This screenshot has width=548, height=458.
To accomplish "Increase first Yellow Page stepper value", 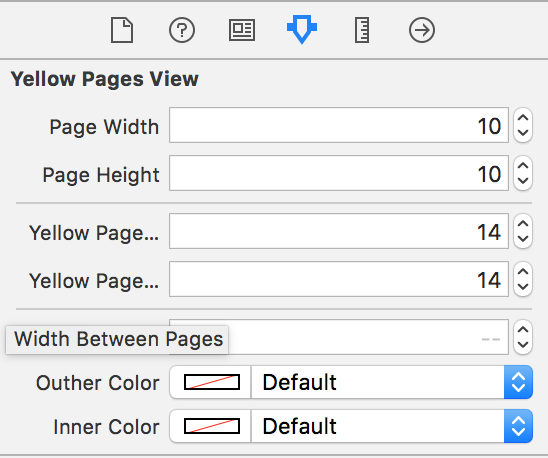I will tap(523, 224).
